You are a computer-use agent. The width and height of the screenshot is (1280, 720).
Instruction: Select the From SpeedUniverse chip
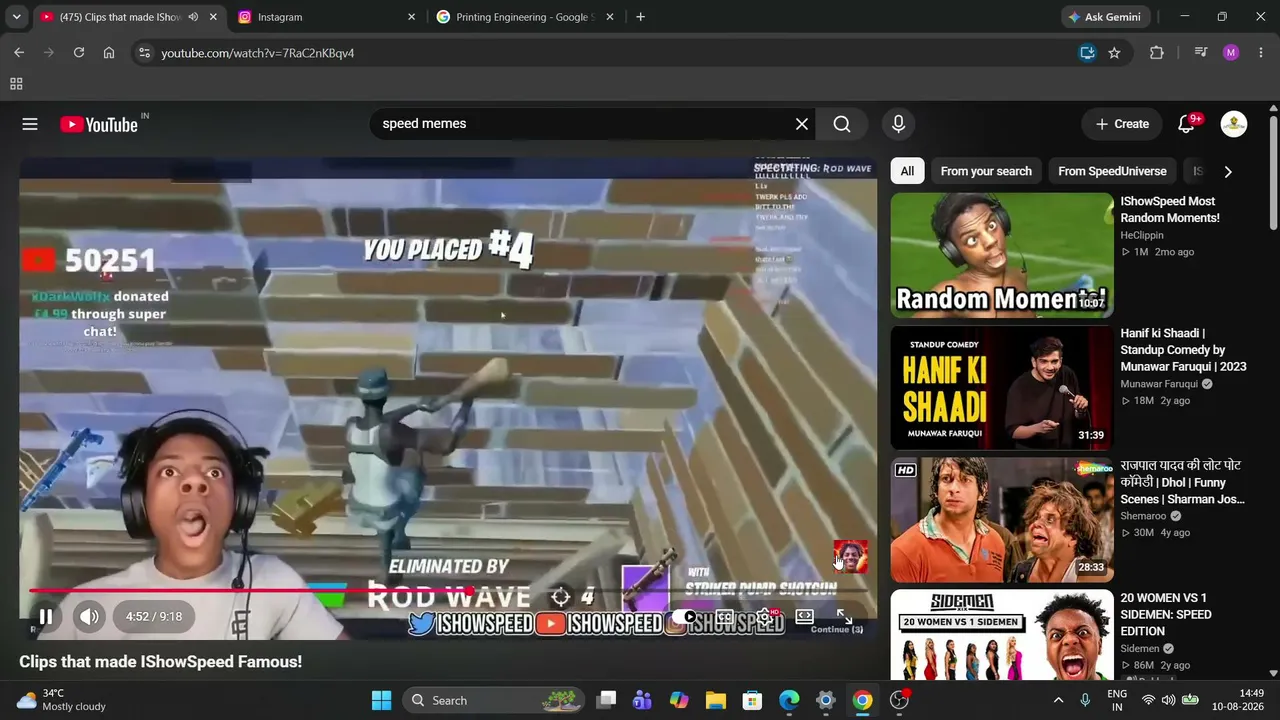tap(1112, 171)
